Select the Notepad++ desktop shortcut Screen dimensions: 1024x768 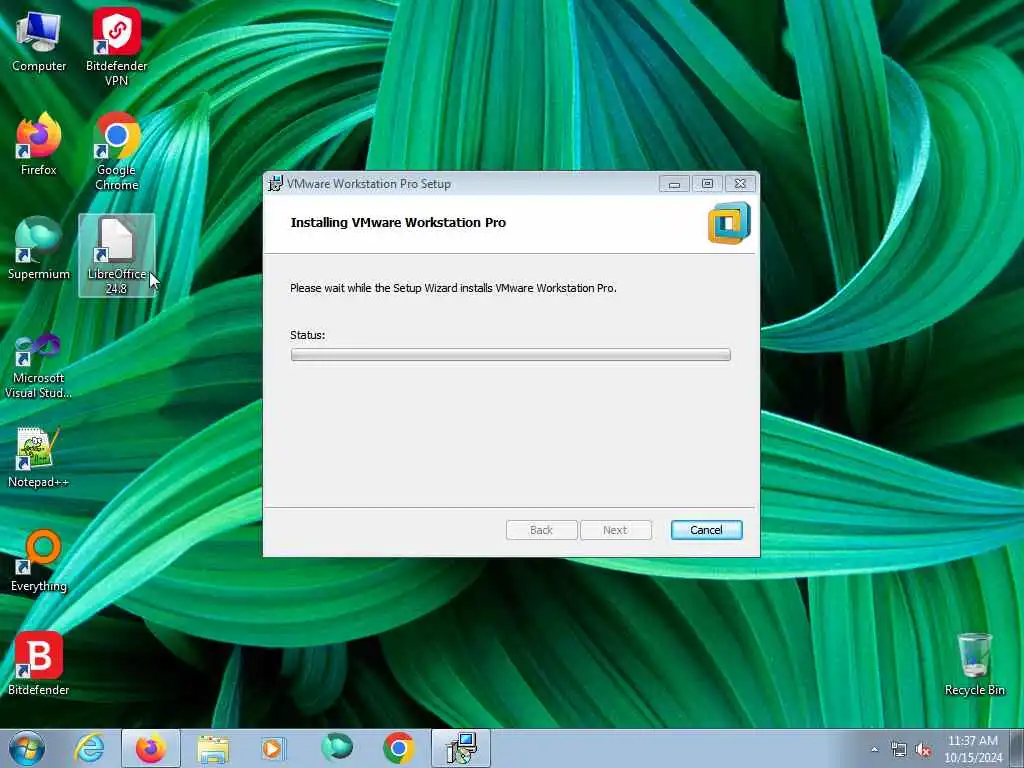tap(39, 457)
